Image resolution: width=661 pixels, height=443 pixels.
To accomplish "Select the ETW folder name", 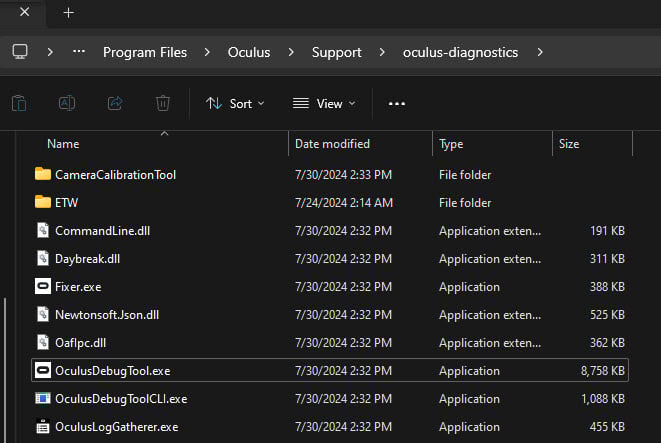I will (67, 203).
